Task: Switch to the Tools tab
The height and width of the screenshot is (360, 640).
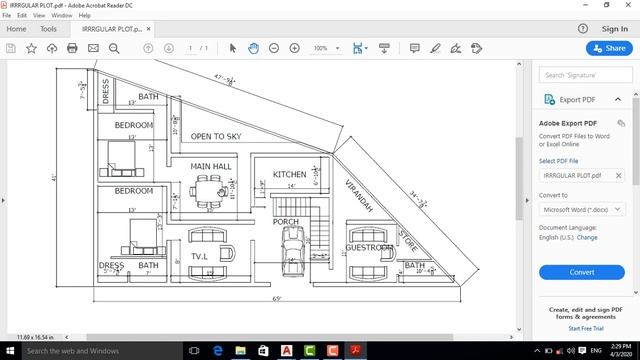Action: click(48, 29)
